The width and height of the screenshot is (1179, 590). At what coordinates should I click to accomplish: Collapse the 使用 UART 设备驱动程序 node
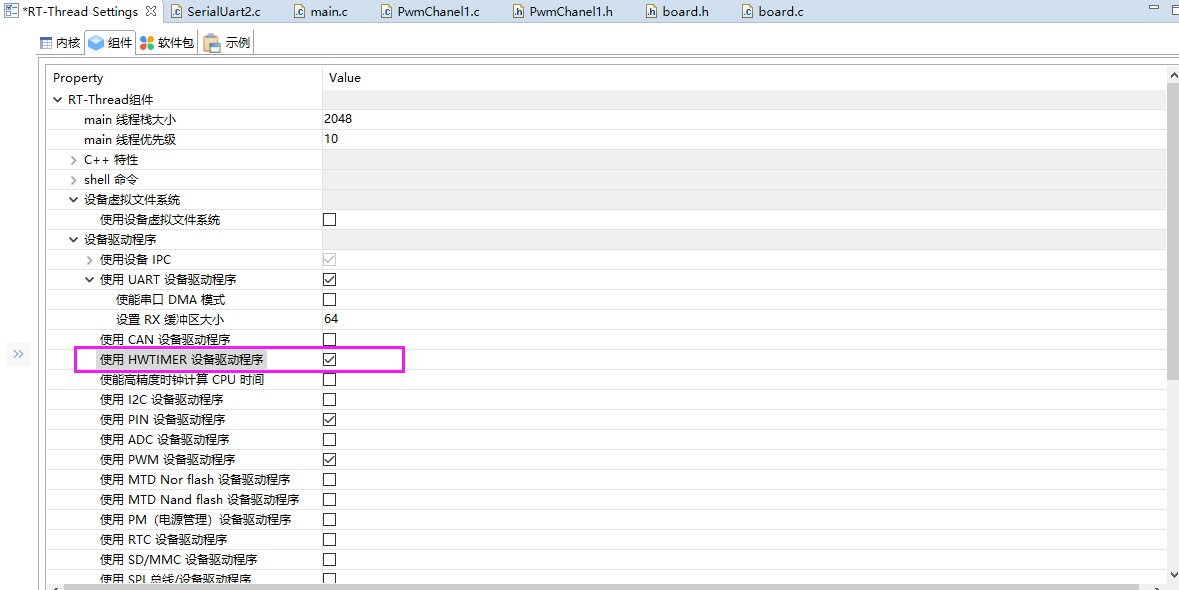point(90,280)
